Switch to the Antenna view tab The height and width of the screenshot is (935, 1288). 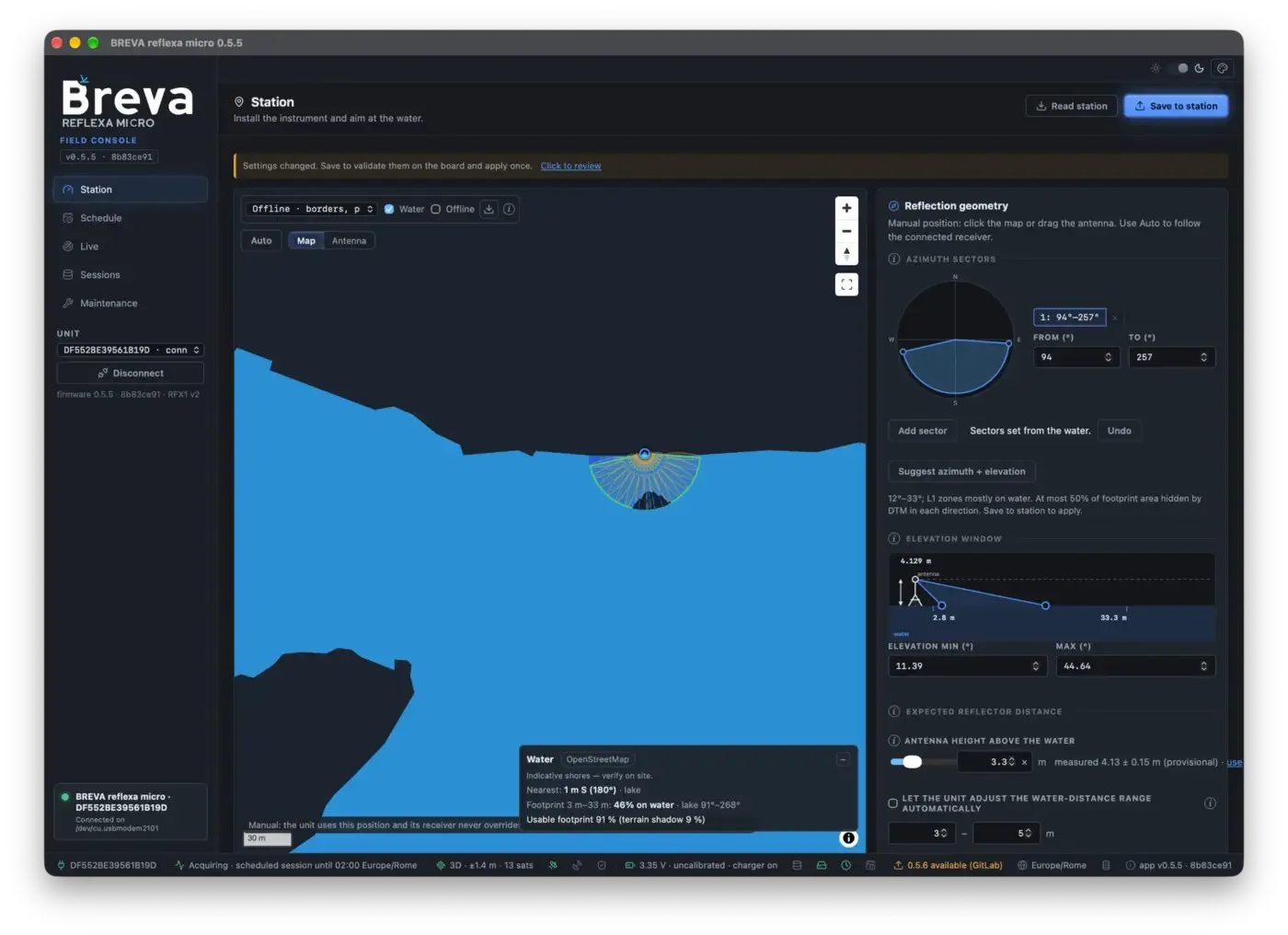tap(349, 241)
